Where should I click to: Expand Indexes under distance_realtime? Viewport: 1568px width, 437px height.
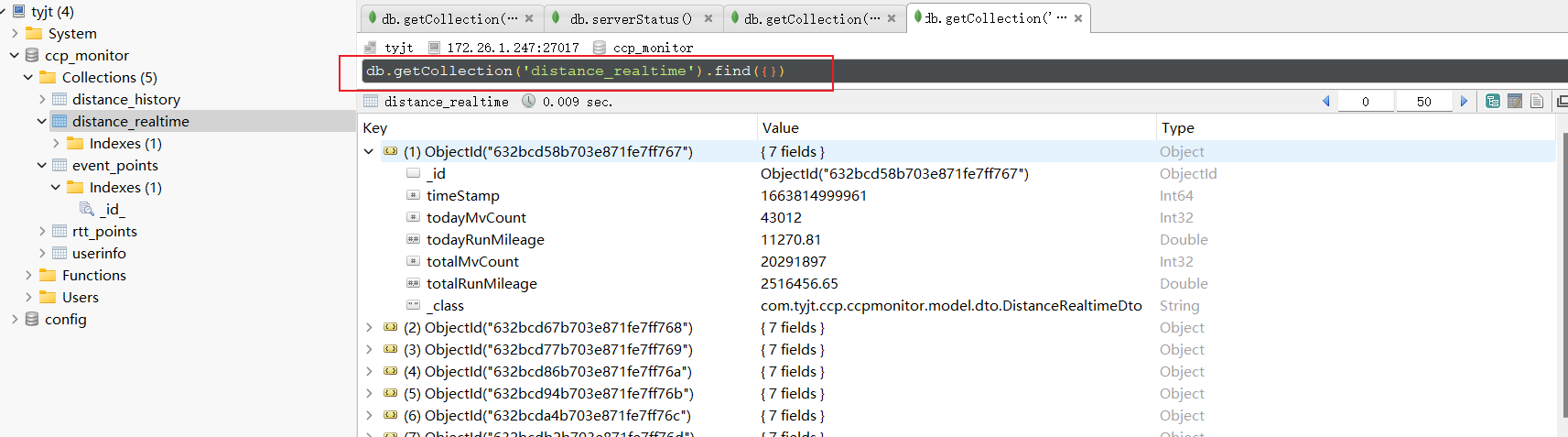point(56,144)
